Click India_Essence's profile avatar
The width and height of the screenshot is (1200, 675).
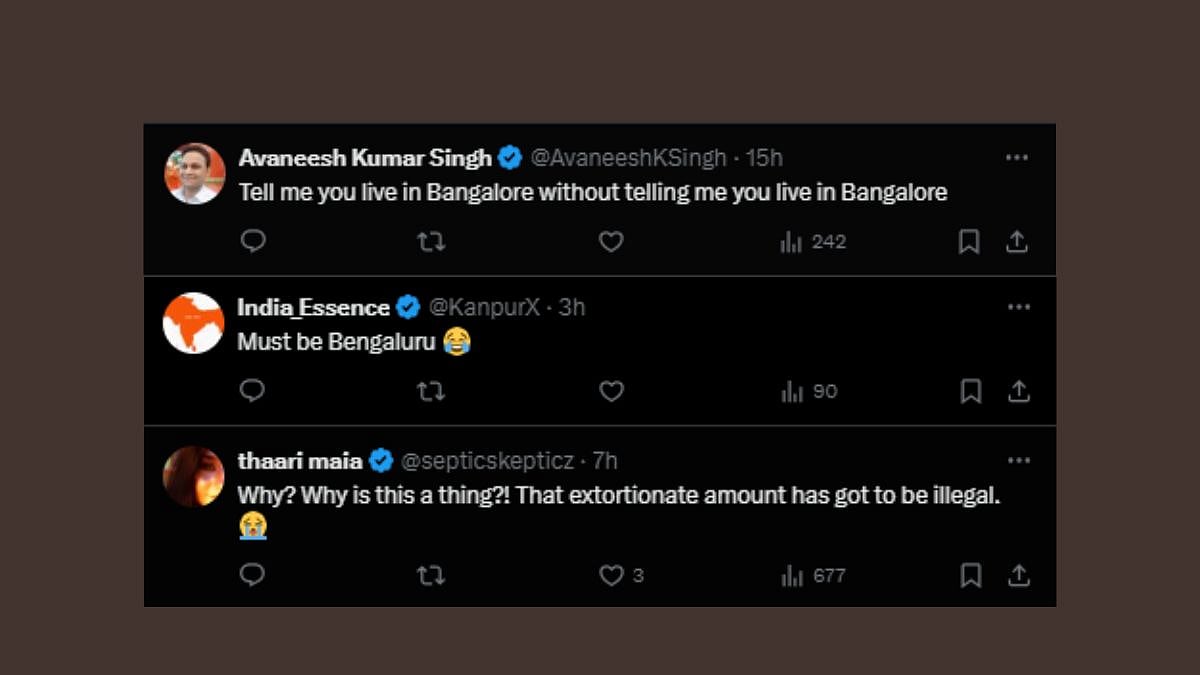193,322
